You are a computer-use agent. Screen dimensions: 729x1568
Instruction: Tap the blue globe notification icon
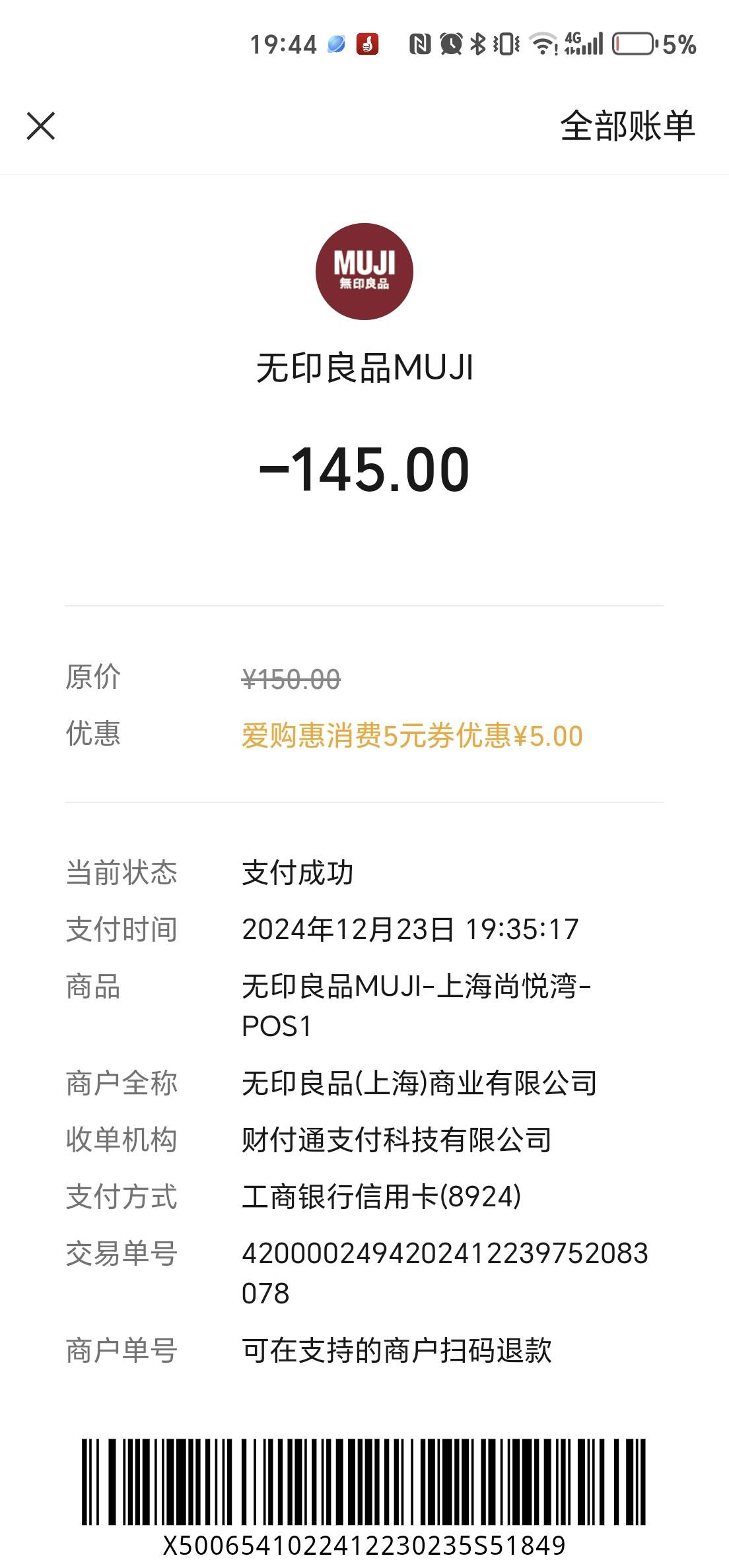tap(336, 44)
